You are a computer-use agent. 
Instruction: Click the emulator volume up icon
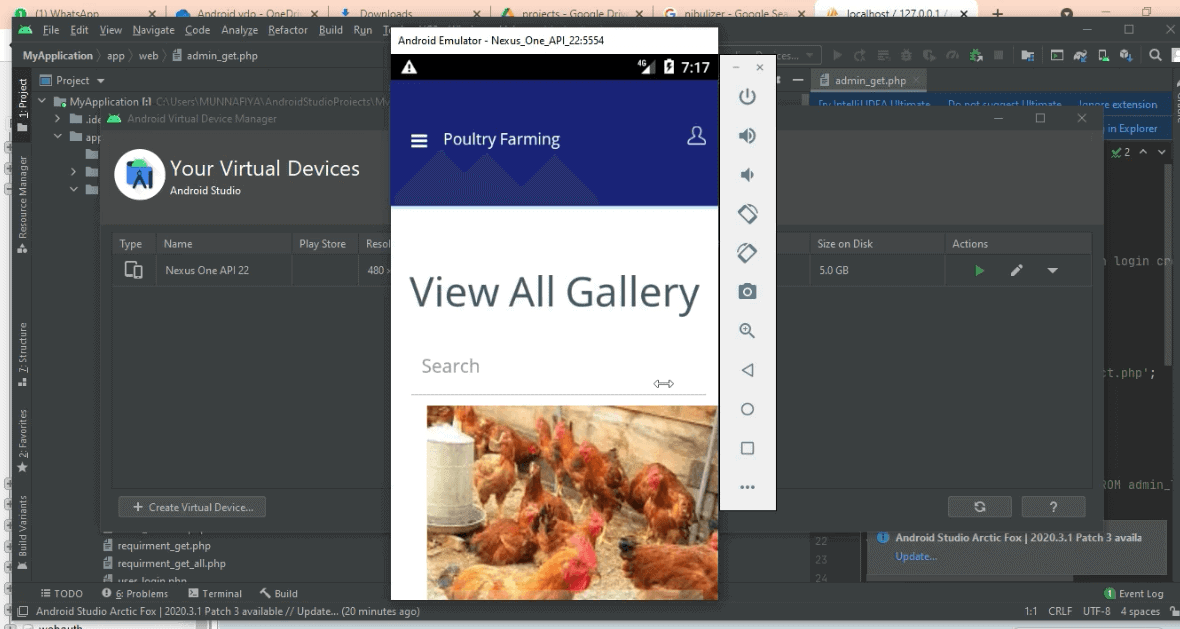pyautogui.click(x=747, y=136)
